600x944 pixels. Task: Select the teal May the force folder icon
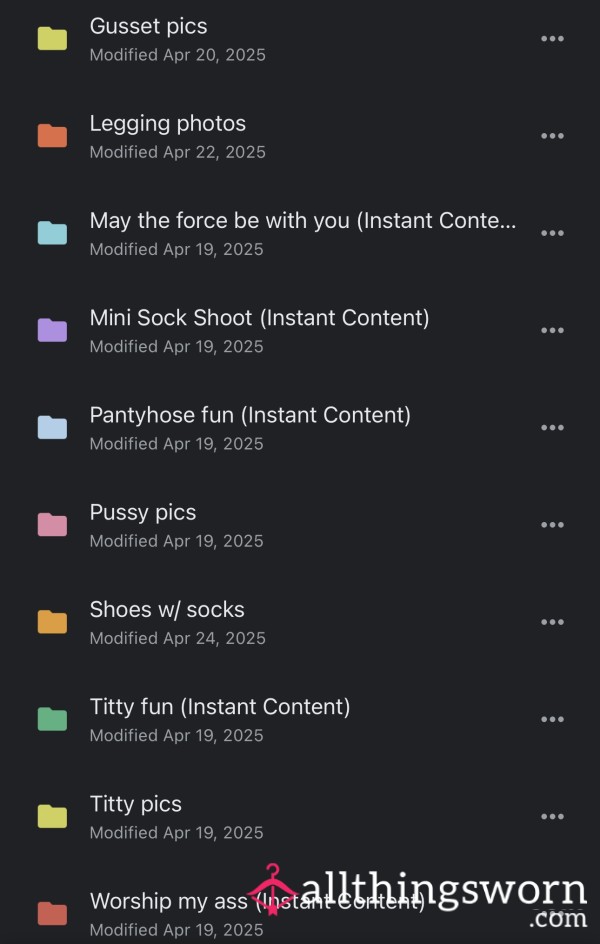(x=52, y=233)
